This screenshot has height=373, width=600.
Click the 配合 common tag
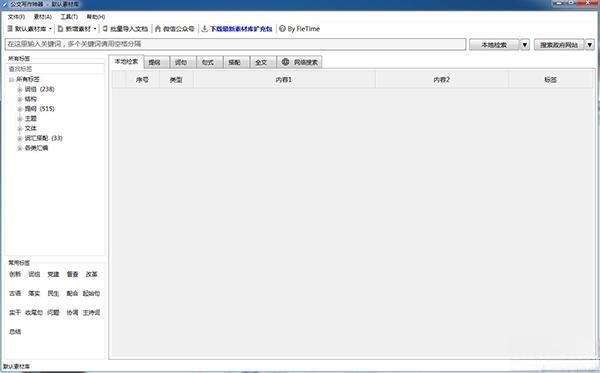tap(72, 293)
